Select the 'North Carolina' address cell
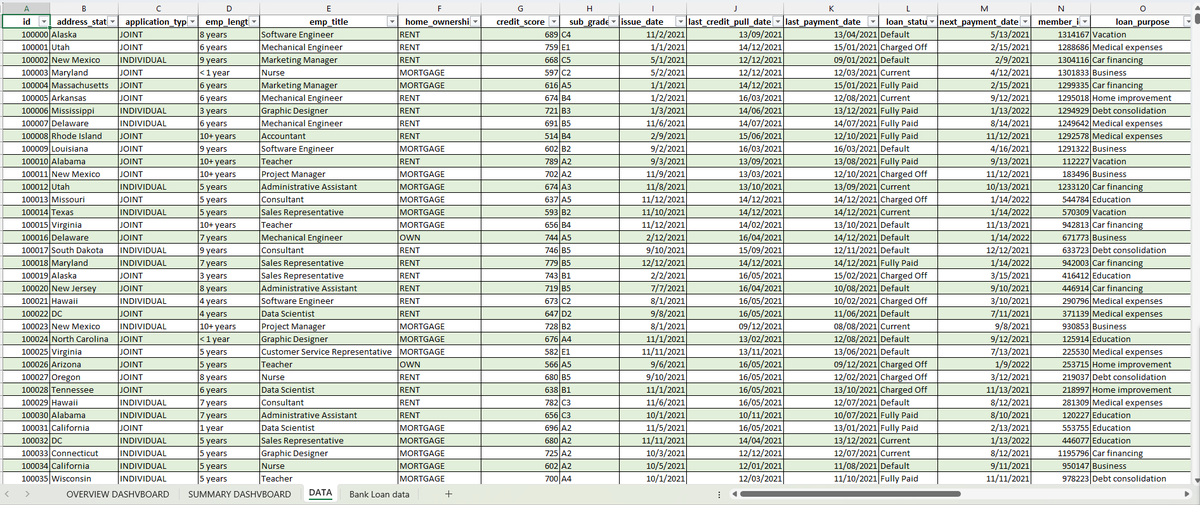The image size is (1200, 505). coord(84,339)
